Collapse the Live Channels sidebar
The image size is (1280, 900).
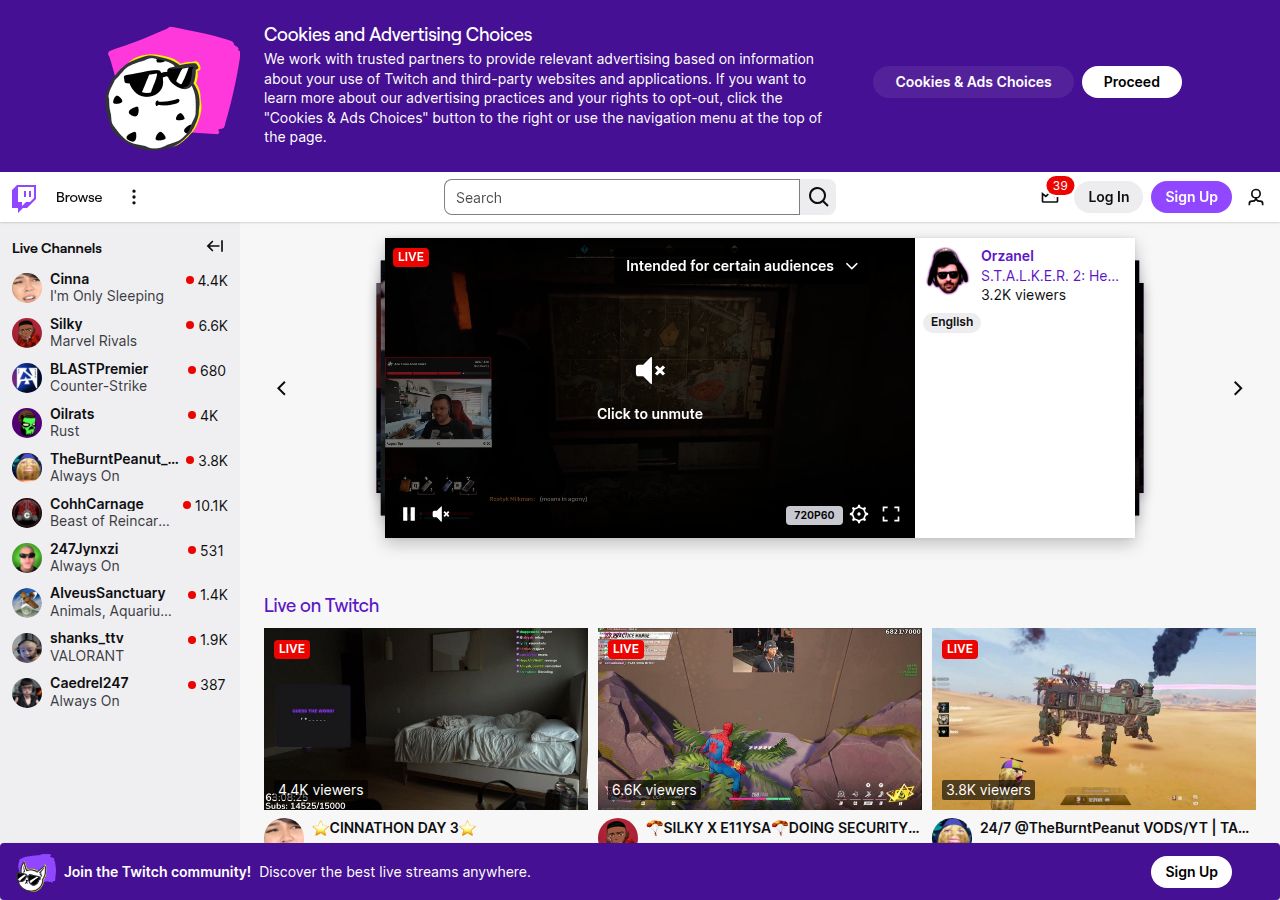tap(215, 246)
